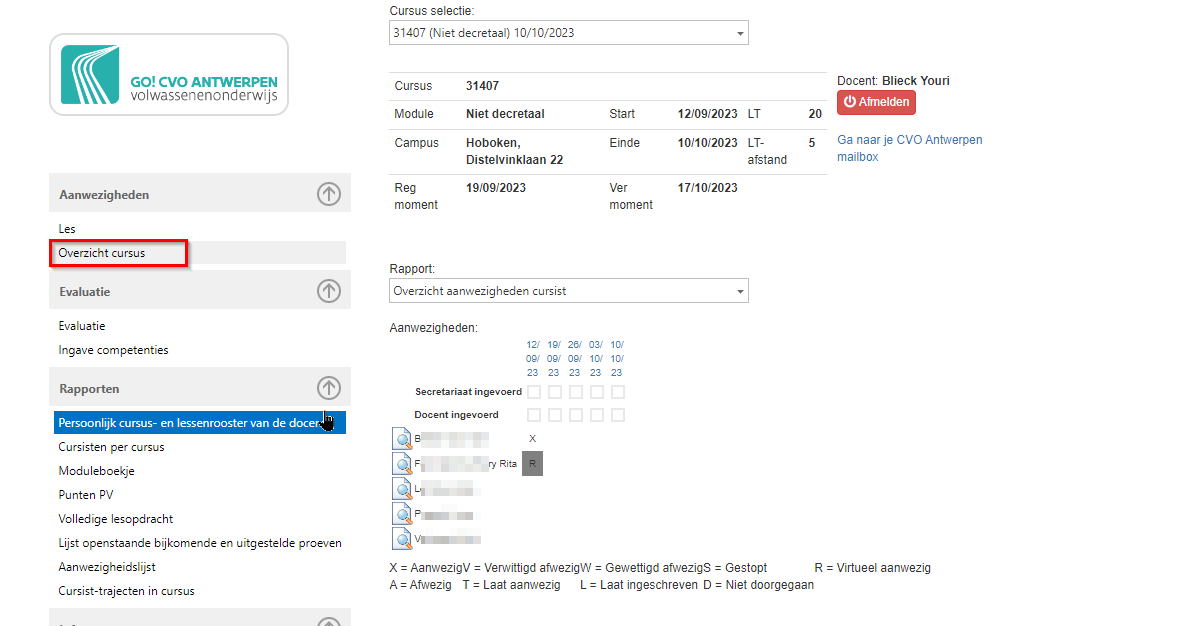Click Reg moment date 19/09/2023

[x=496, y=188]
